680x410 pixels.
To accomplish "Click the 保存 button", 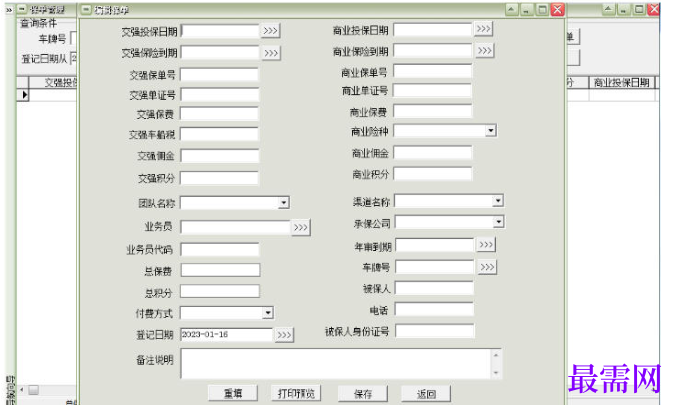I will pos(363,394).
